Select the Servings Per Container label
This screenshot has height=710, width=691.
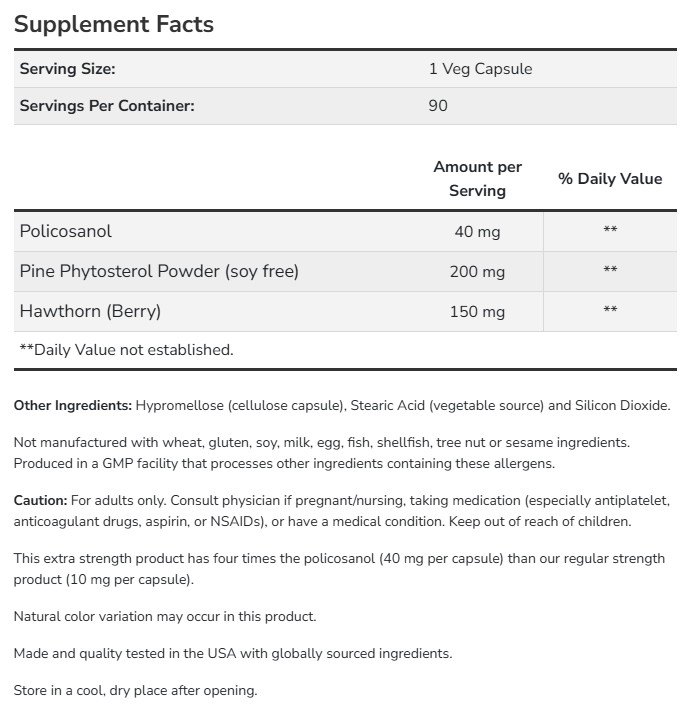107,105
